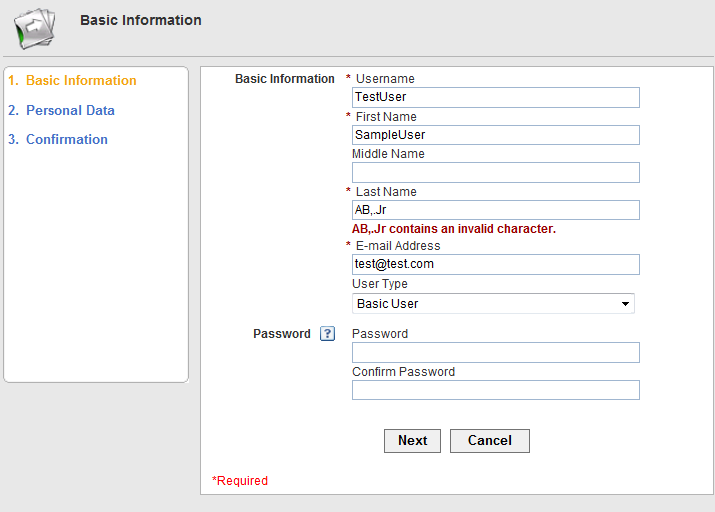This screenshot has width=715, height=512.
Task: Go to step 2 Personal Data
Action: pyautogui.click(x=61, y=110)
